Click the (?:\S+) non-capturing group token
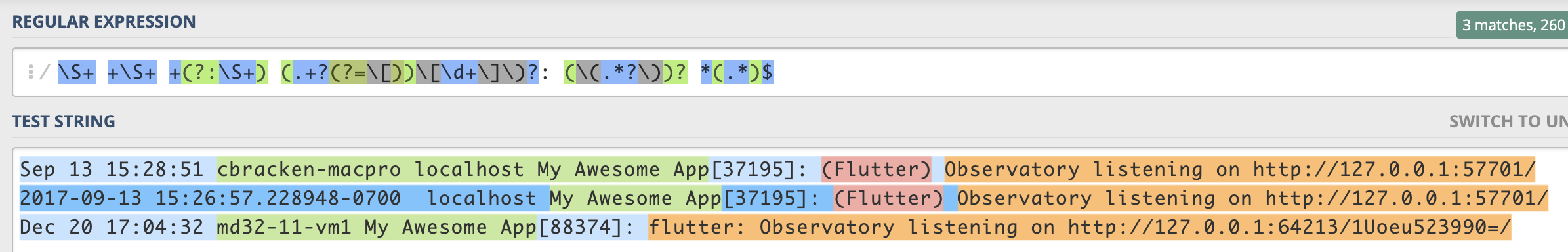The image size is (1568, 252). [x=224, y=72]
